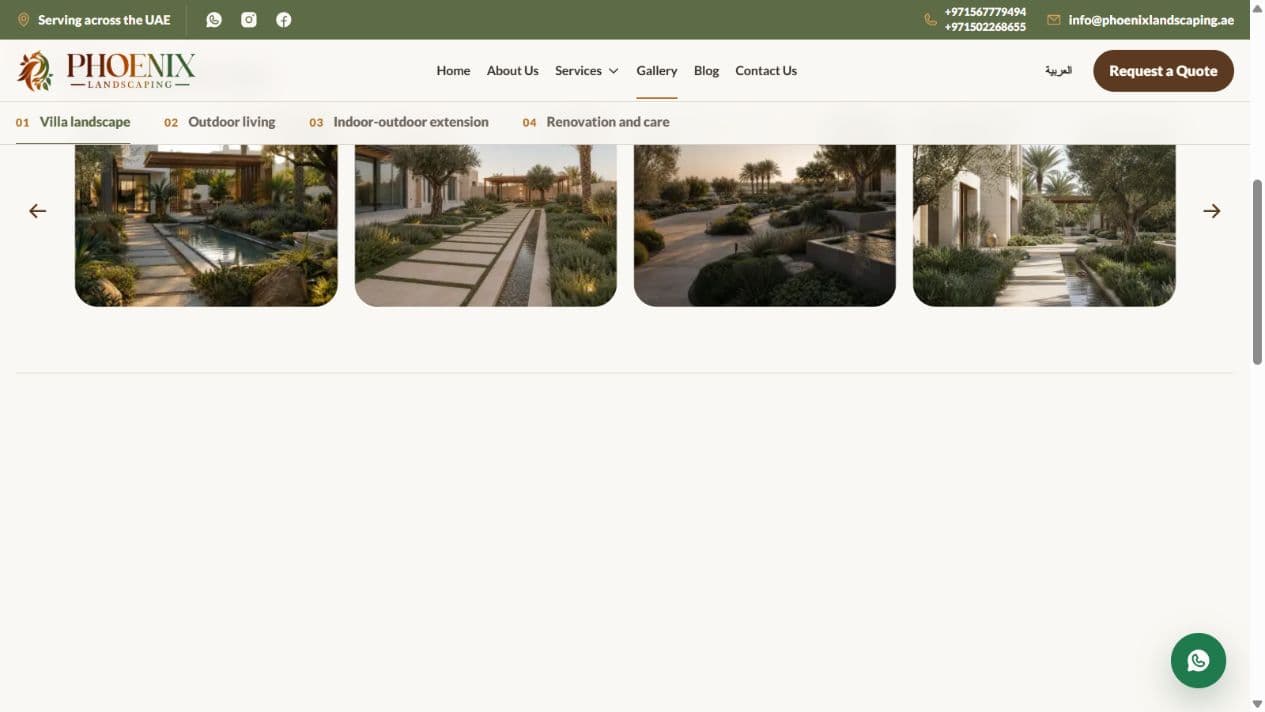Open the pool and pergola villa photo
This screenshot has width=1265, height=712.
206,225
